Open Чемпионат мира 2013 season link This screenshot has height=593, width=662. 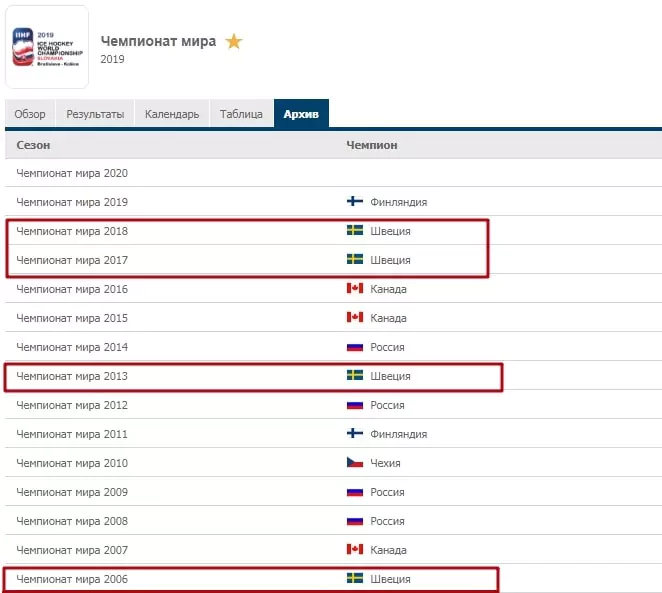coord(72,376)
